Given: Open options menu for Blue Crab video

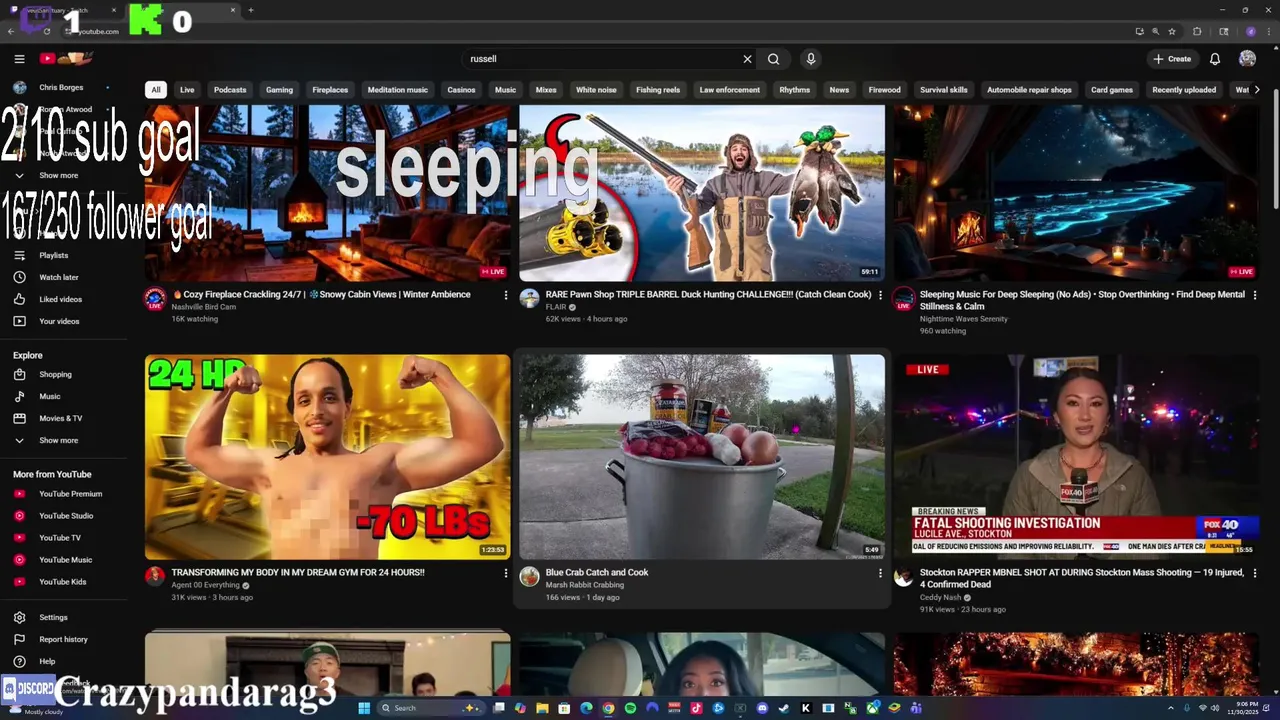Looking at the screenshot, I should 880,573.
